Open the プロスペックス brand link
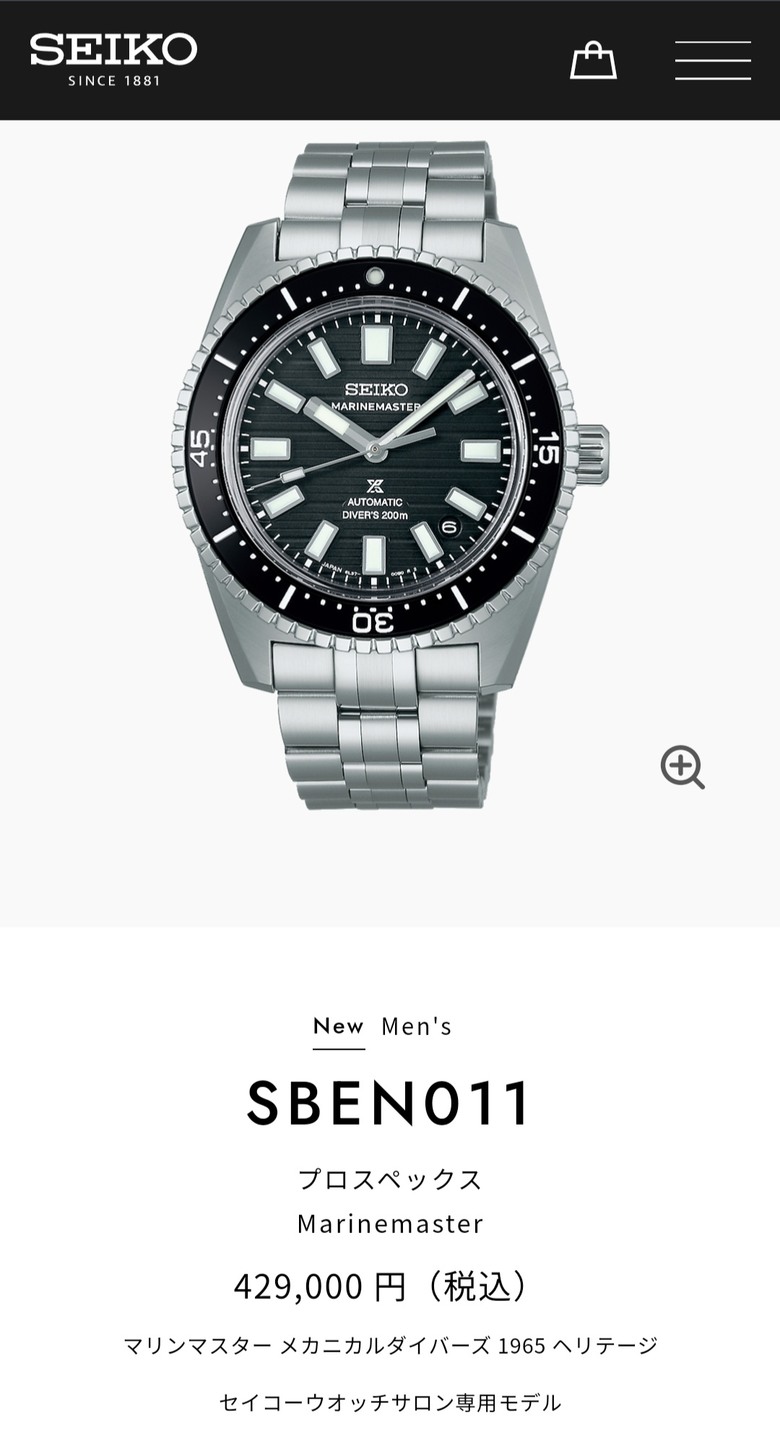This screenshot has width=780, height=1431. [390, 1179]
